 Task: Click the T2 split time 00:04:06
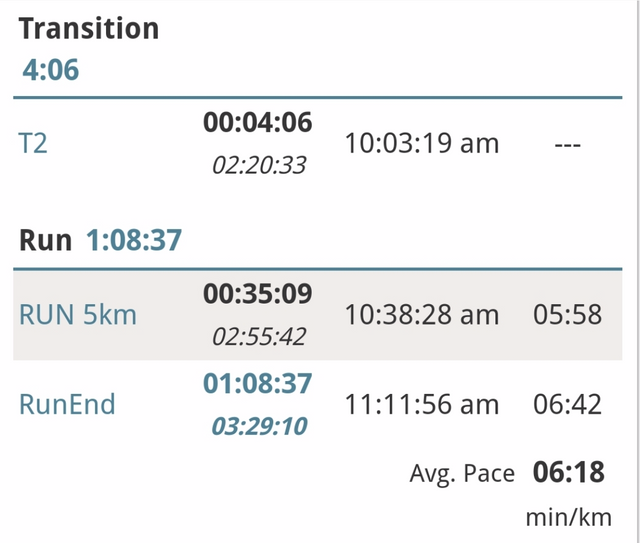click(x=258, y=123)
